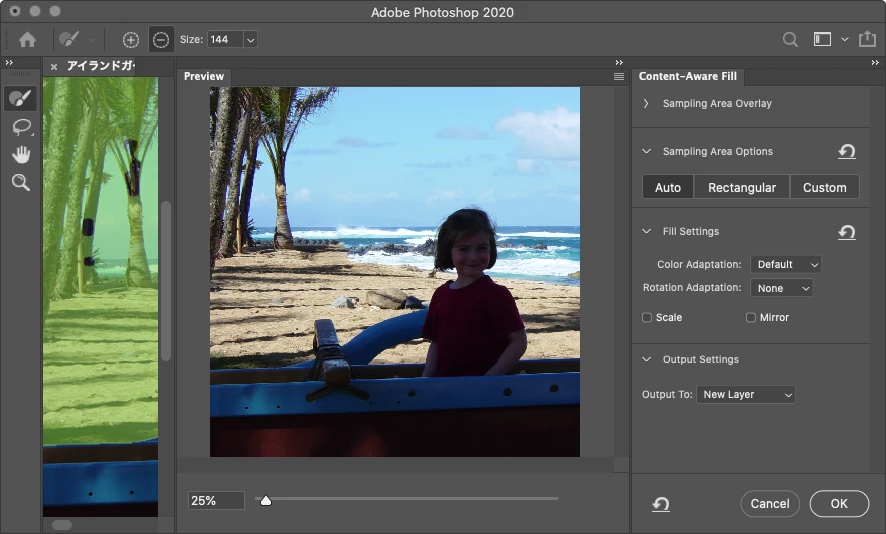
Task: Open the Output To dropdown
Action: click(x=746, y=394)
